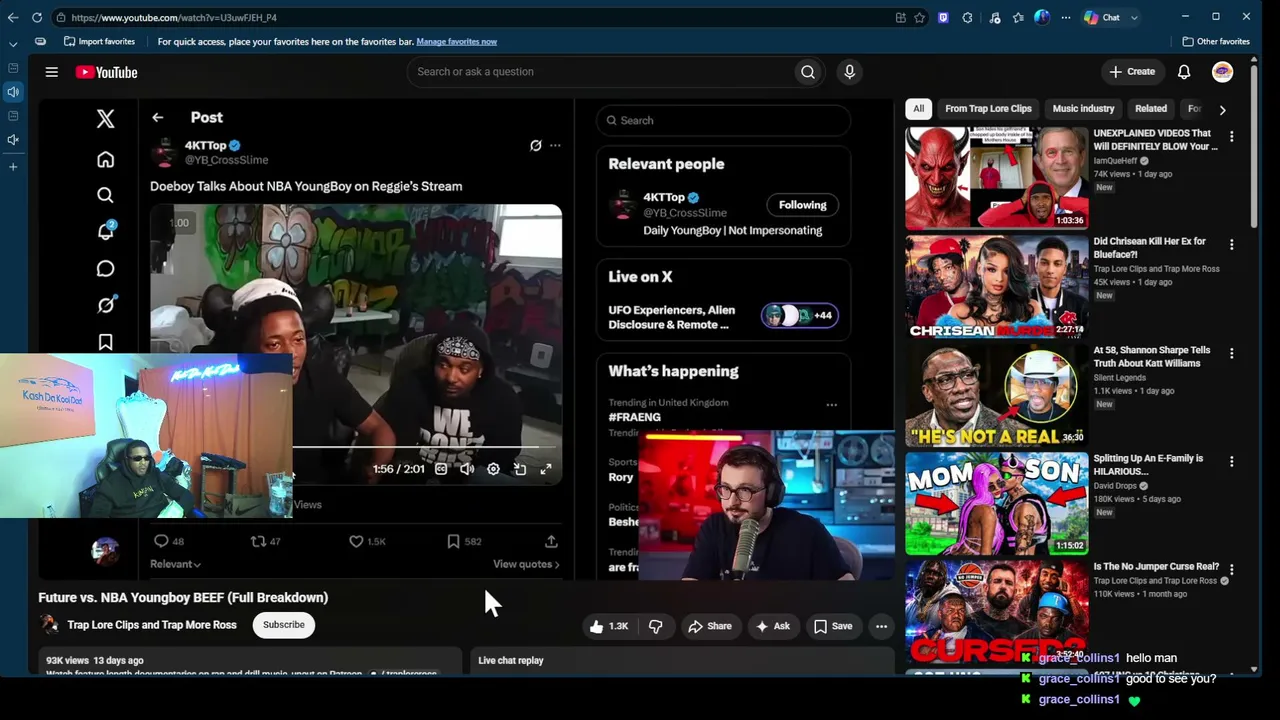
Task: Share the video via Share button
Action: pos(709,626)
